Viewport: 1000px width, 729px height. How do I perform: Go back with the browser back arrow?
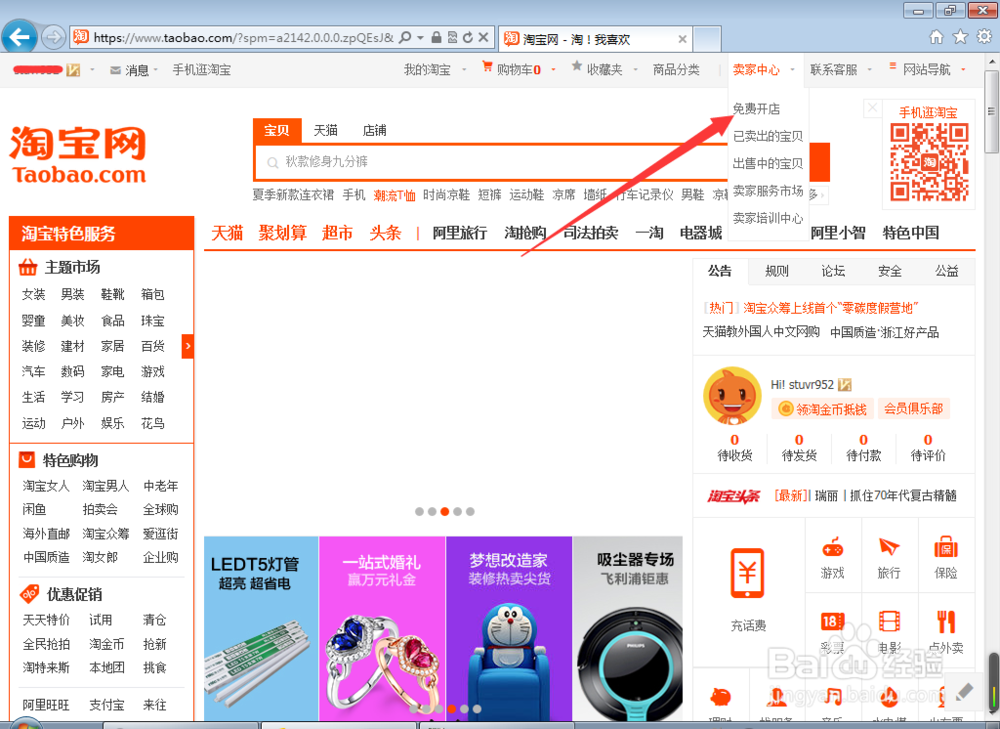pos(19,37)
